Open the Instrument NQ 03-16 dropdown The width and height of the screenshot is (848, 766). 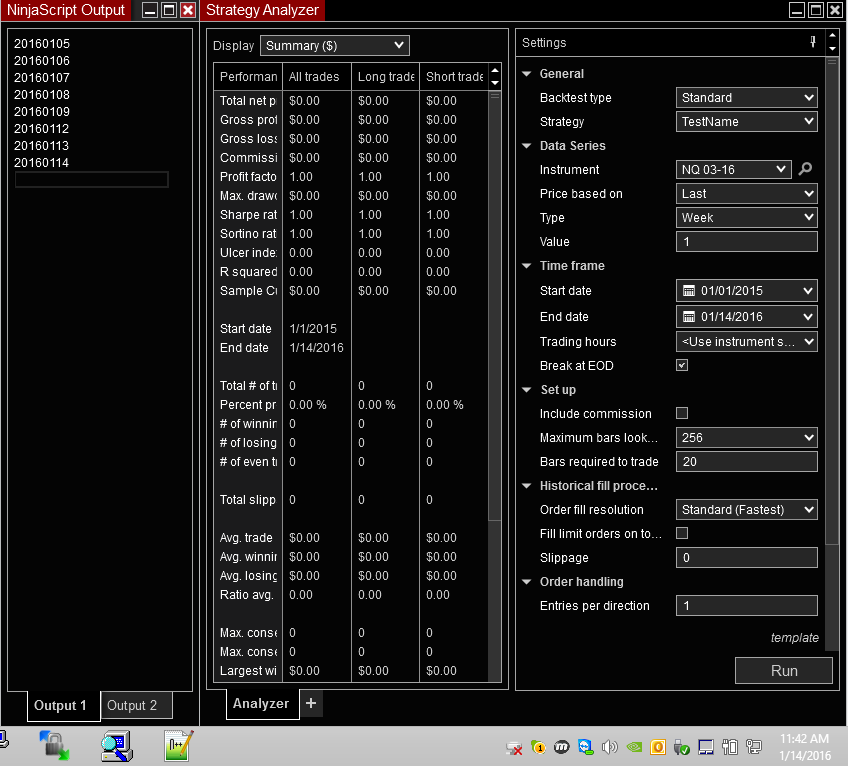[x=734, y=169]
